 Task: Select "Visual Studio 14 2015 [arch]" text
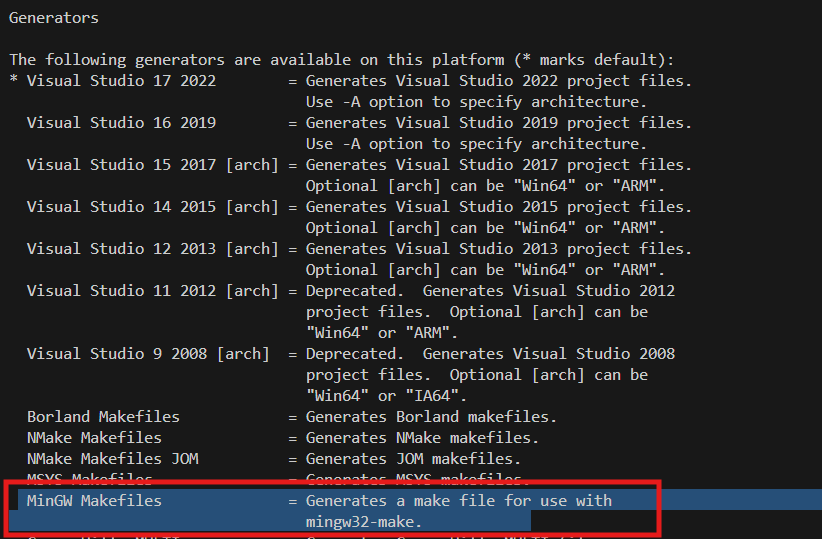(153, 207)
